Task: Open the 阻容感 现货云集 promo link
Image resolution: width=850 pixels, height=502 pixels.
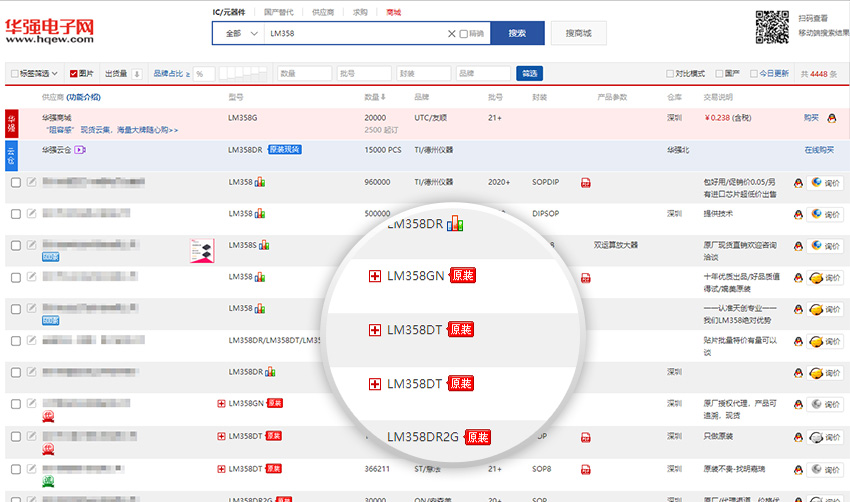Action: point(112,130)
